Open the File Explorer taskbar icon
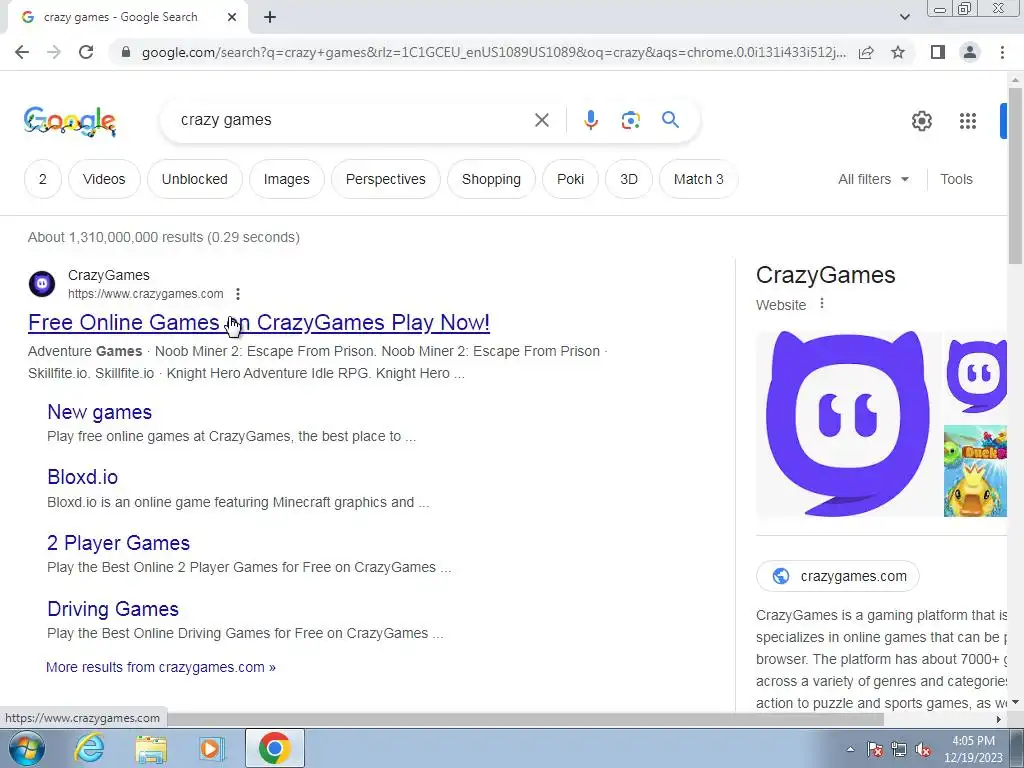The width and height of the screenshot is (1024, 768). [151, 748]
